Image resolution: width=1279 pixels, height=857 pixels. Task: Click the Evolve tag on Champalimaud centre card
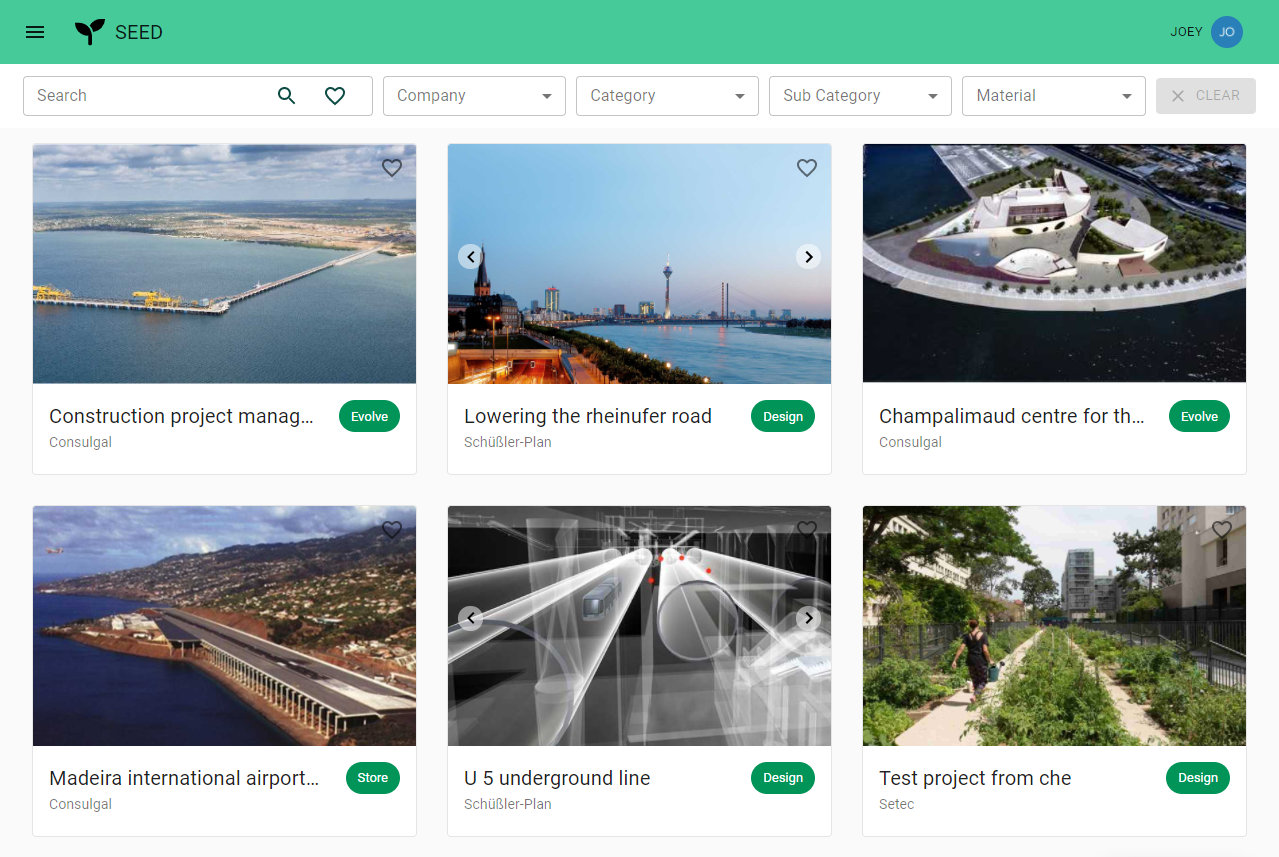tap(1199, 417)
